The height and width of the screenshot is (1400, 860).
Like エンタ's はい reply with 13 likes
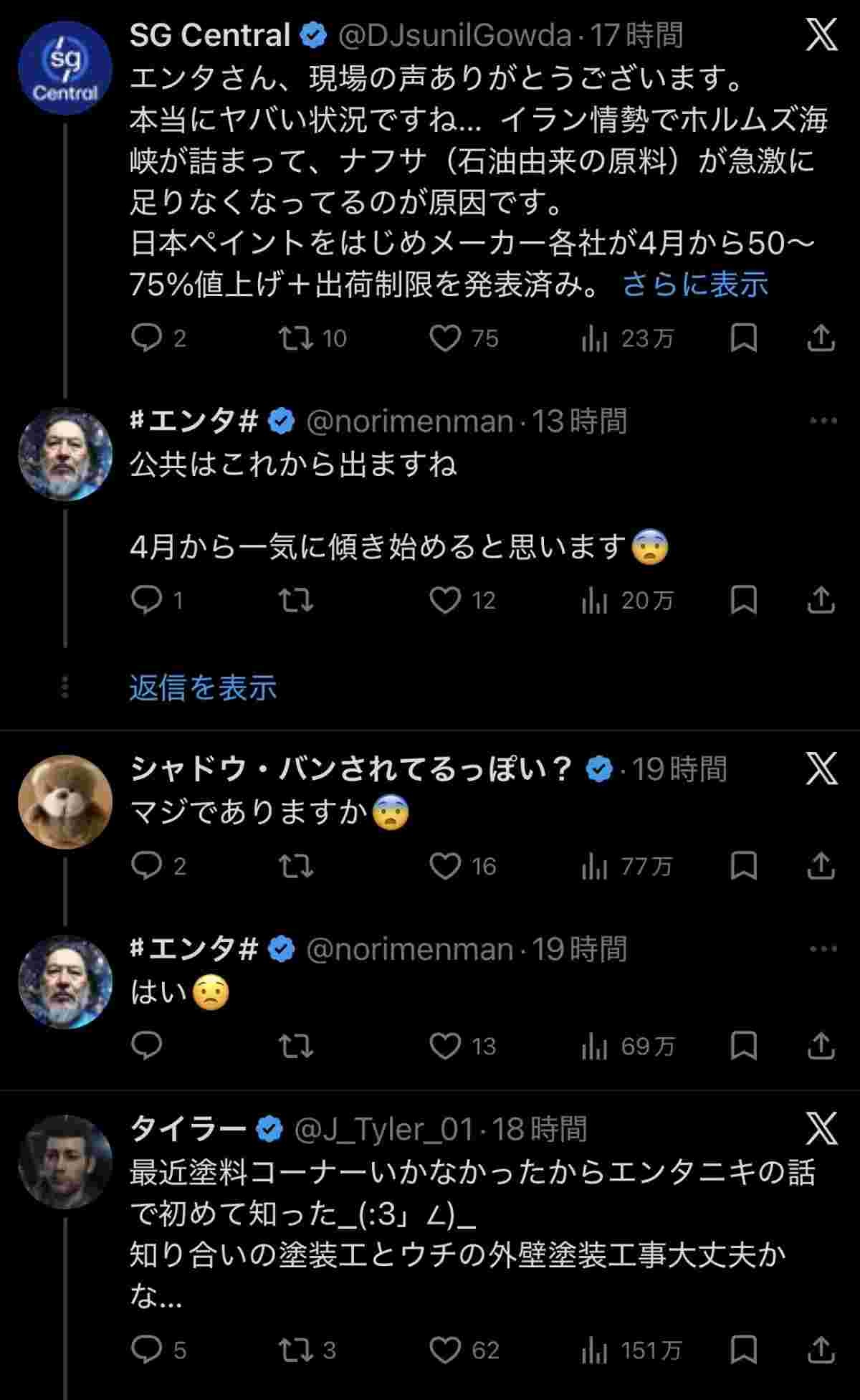(445, 1047)
